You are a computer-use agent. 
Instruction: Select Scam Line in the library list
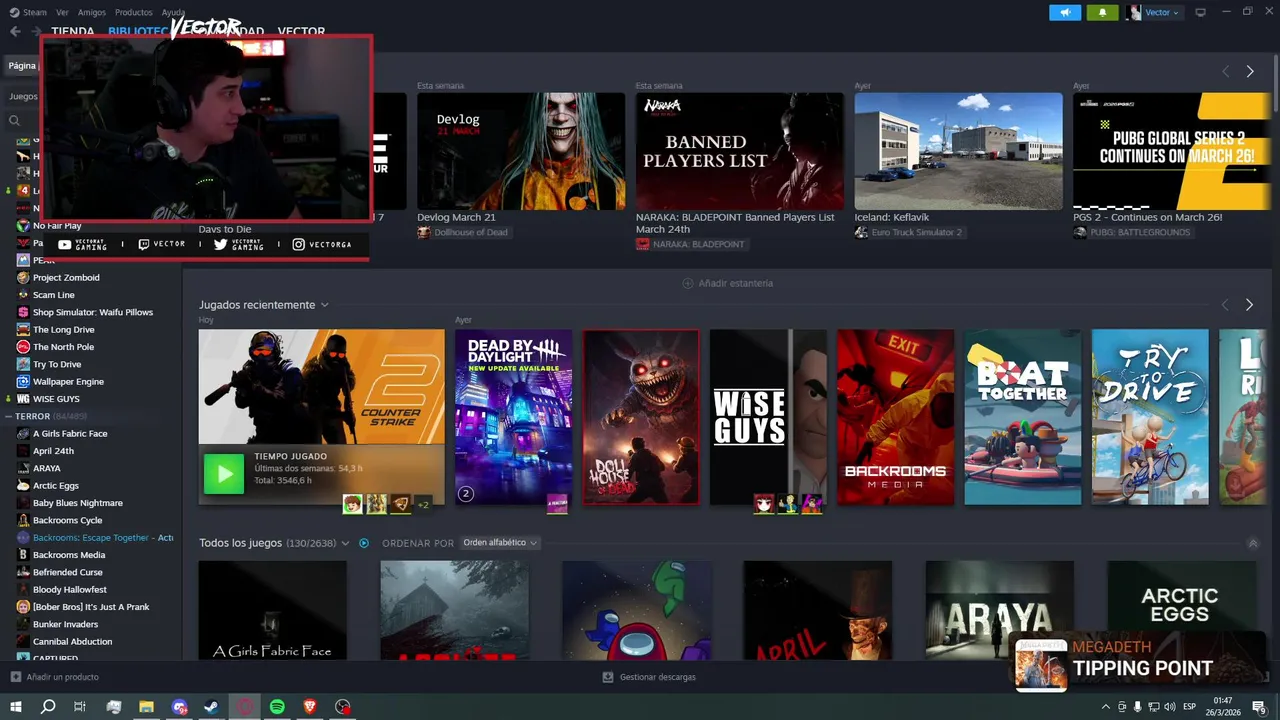point(53,295)
